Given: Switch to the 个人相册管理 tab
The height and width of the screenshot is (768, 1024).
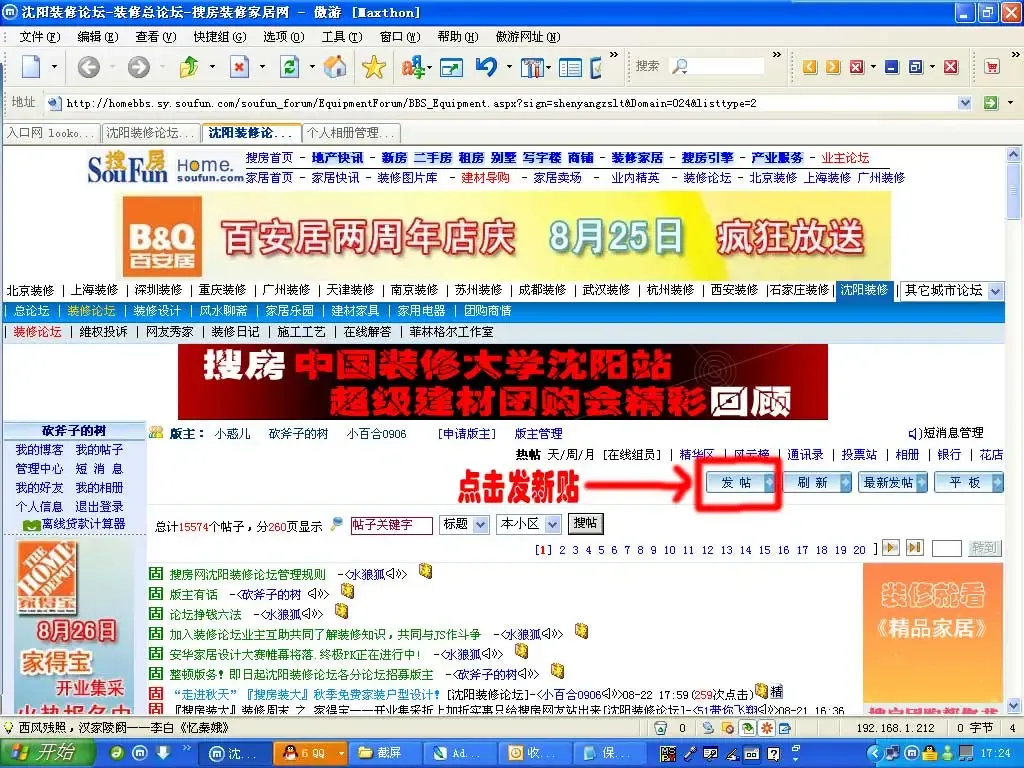Looking at the screenshot, I should point(351,133).
